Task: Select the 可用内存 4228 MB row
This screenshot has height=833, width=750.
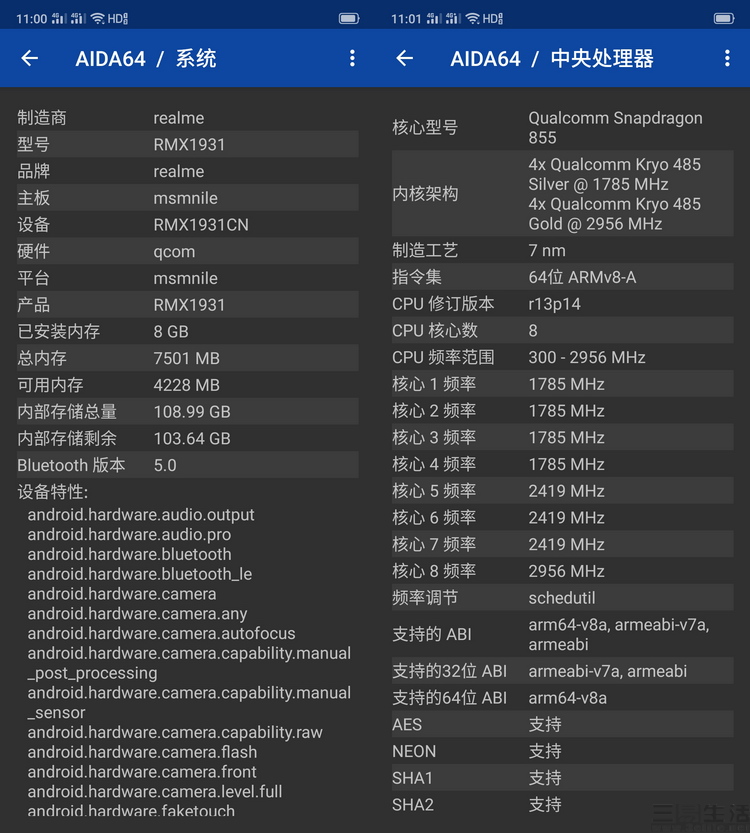Action: pyautogui.click(x=188, y=385)
